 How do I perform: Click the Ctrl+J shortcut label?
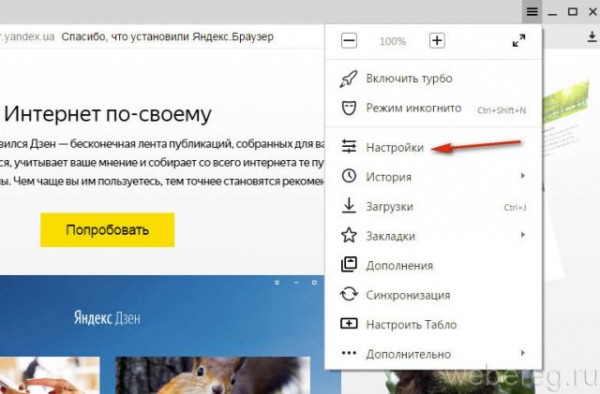point(515,207)
